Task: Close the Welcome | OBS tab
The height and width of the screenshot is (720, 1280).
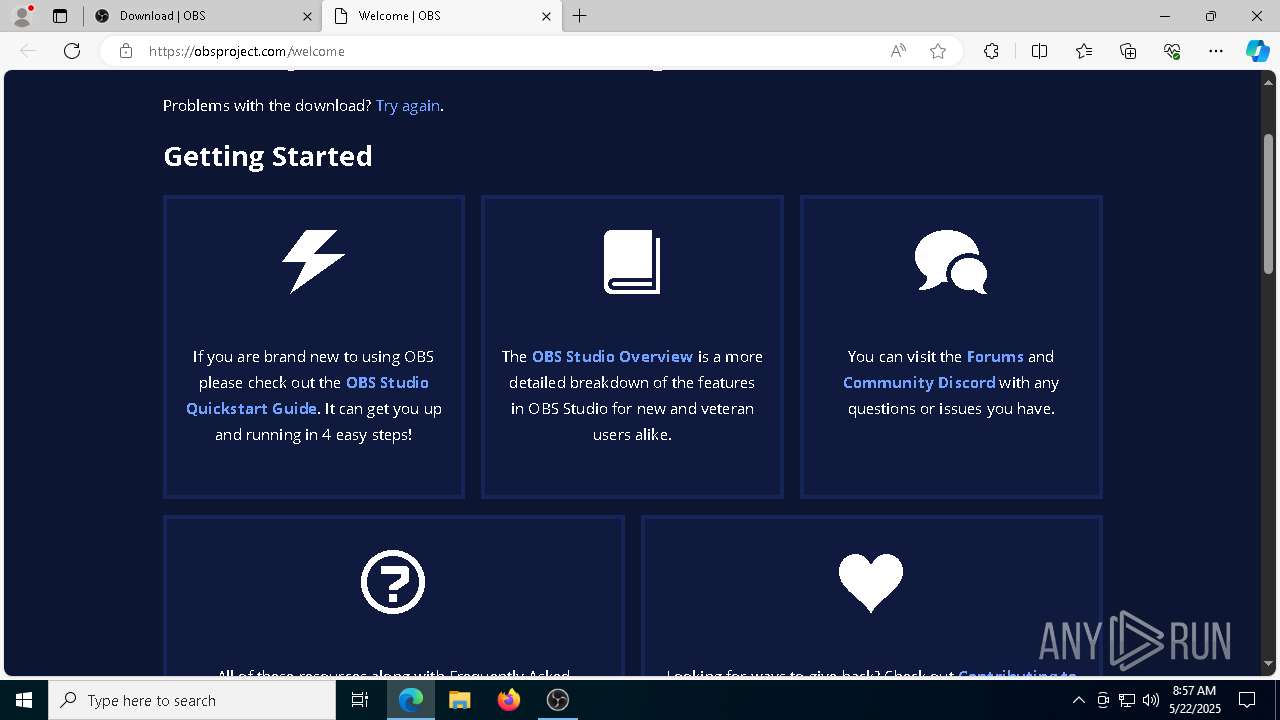Action: coord(547,16)
